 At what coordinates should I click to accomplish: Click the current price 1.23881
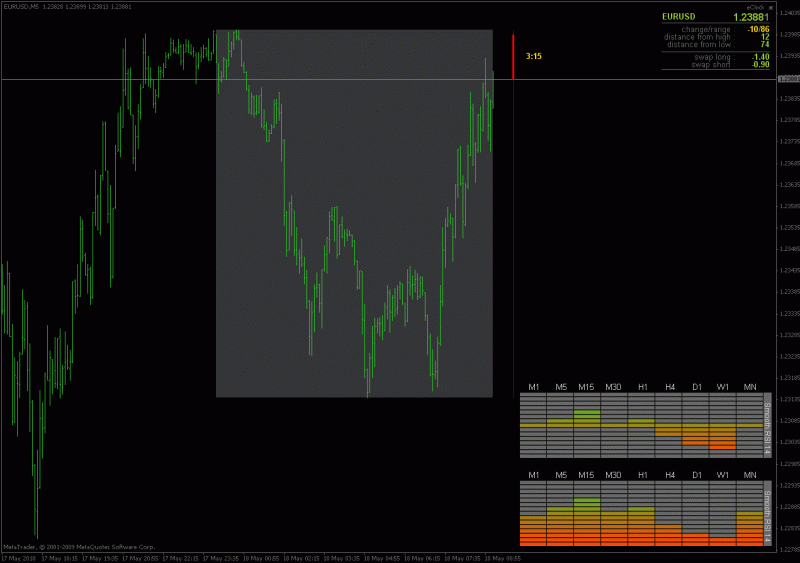[x=751, y=17]
